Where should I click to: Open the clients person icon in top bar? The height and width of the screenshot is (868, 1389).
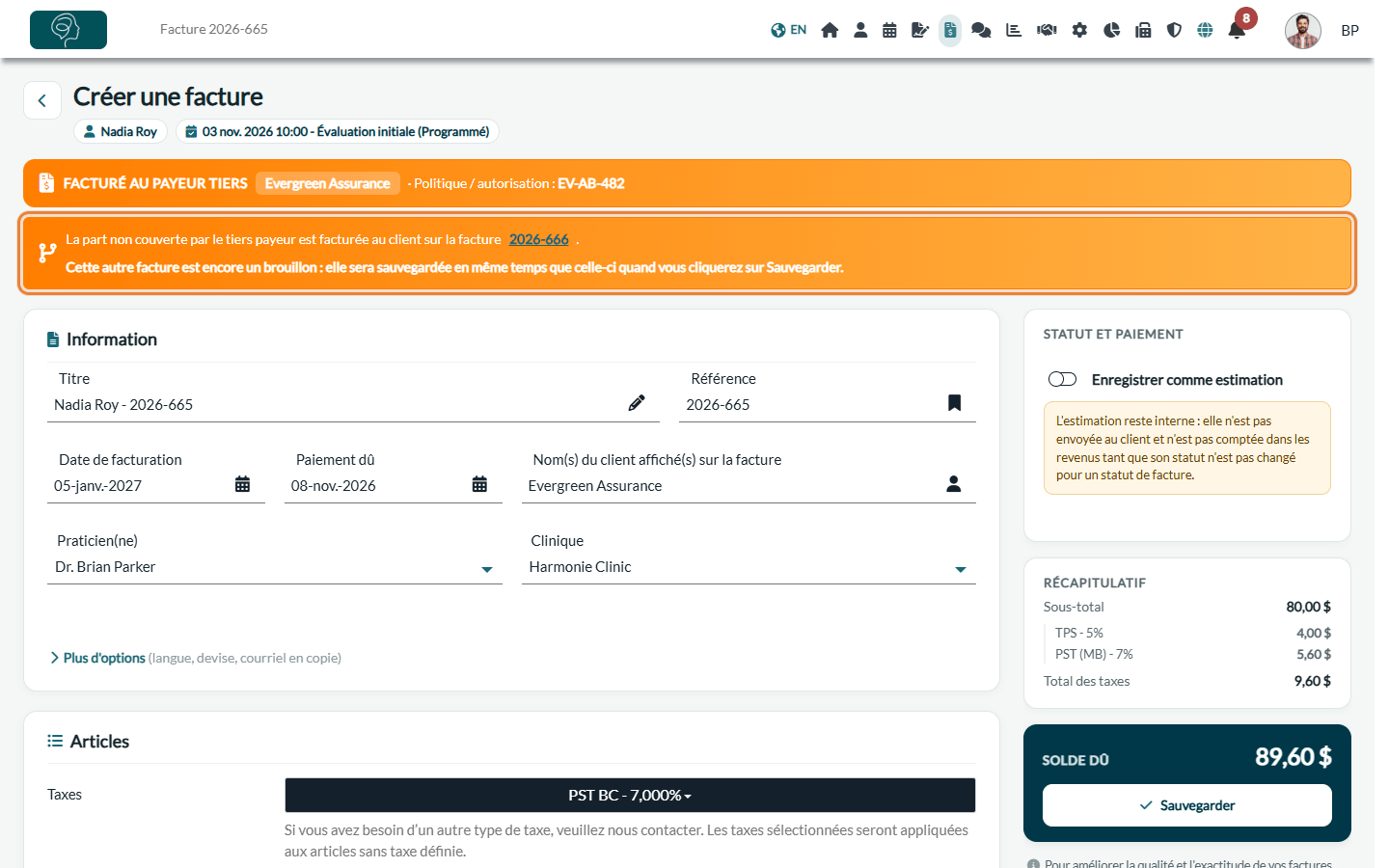[860, 30]
